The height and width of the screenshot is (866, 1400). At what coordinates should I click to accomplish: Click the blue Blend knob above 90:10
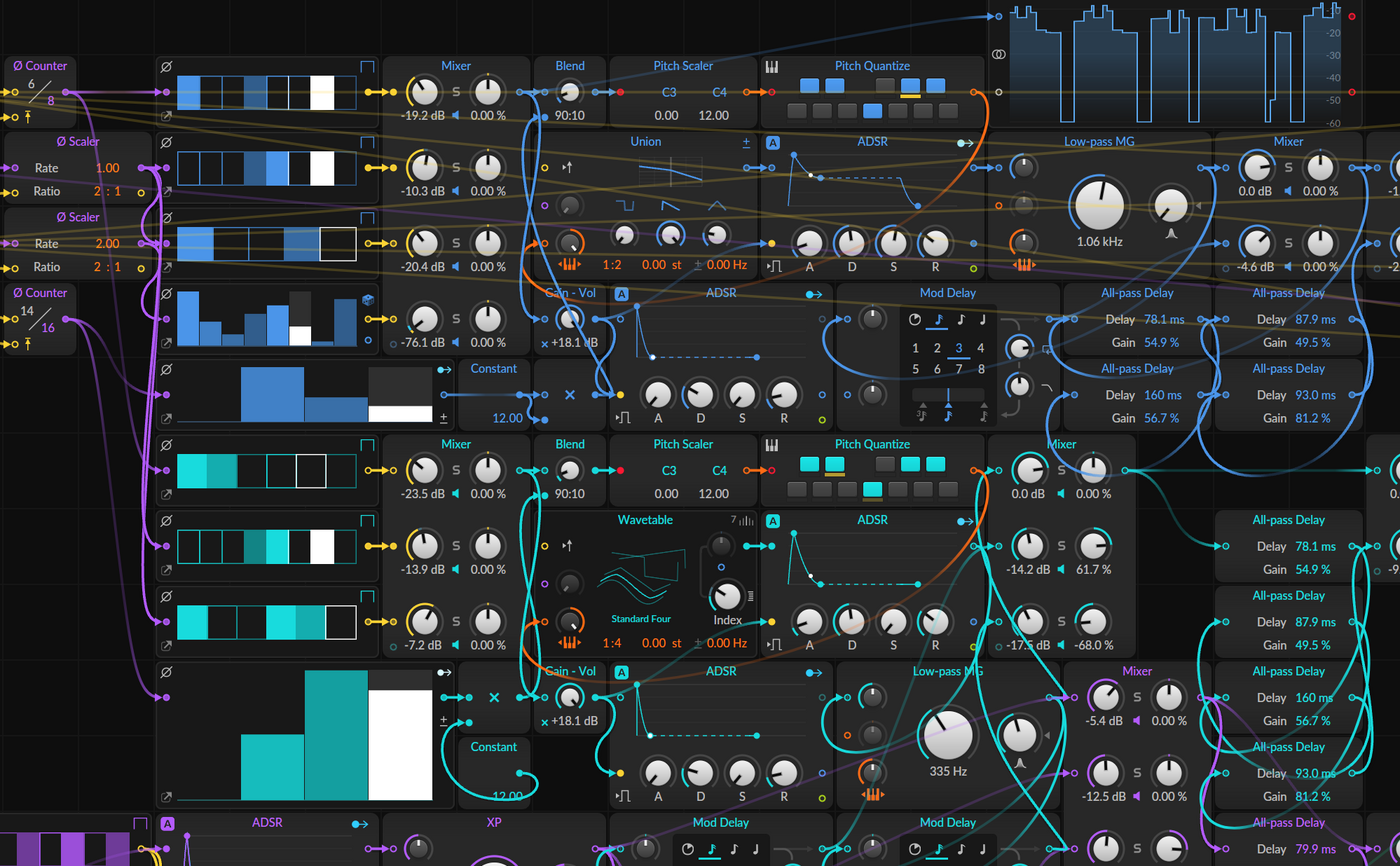[569, 92]
